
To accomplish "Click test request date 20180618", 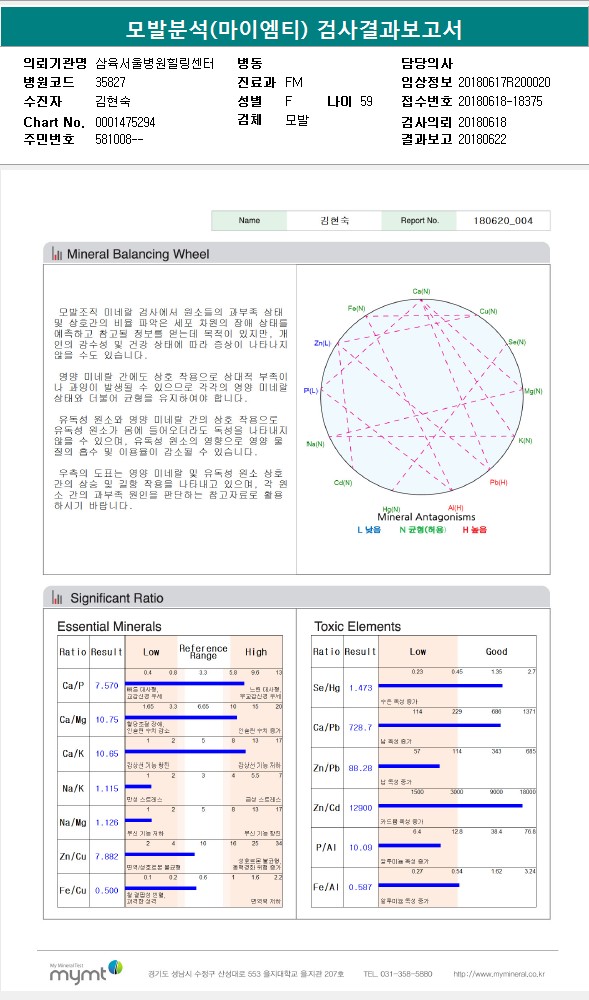I will (x=482, y=122).
